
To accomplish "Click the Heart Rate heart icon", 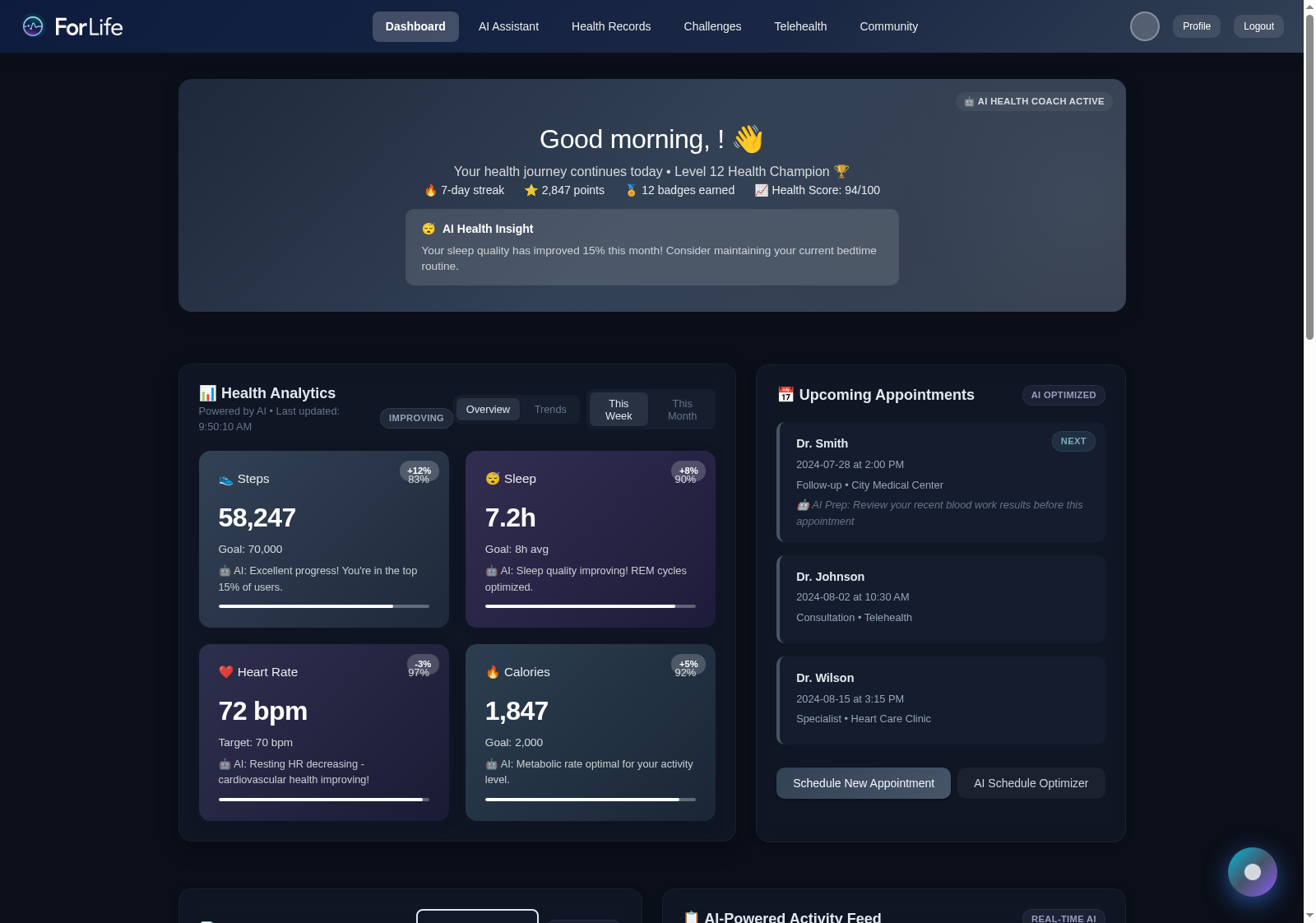I will point(226,672).
